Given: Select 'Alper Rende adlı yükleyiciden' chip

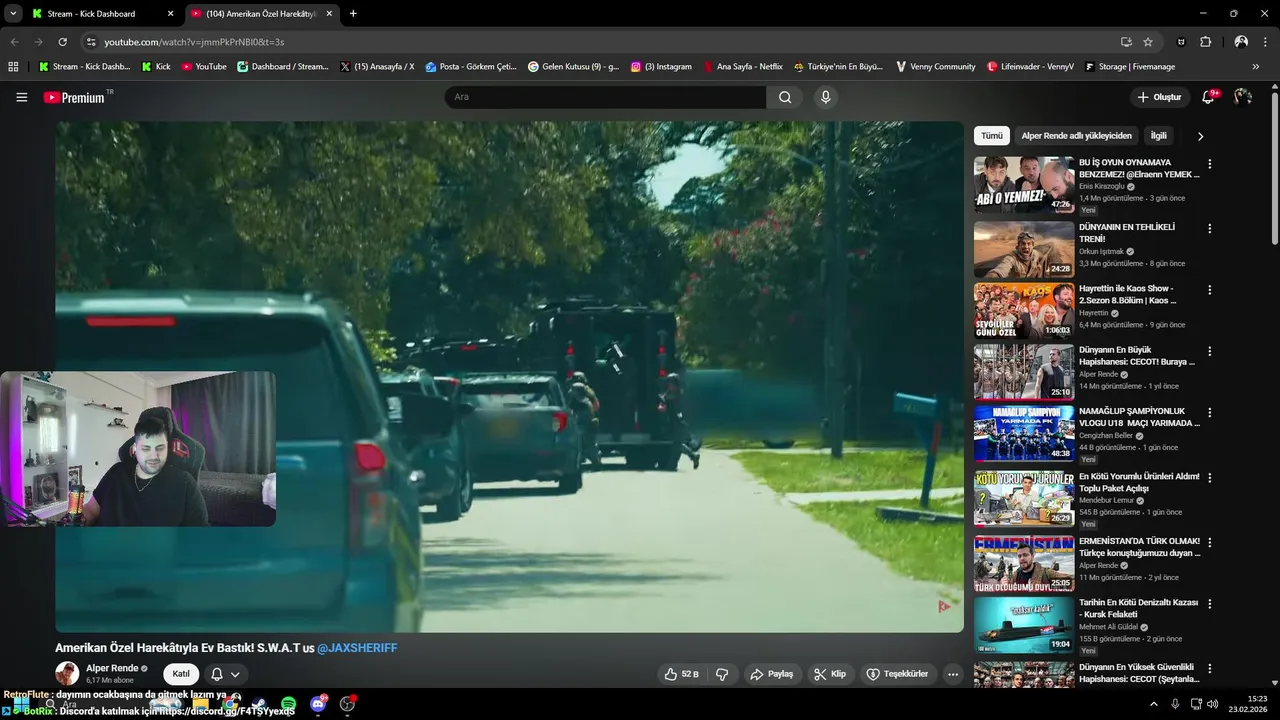Looking at the screenshot, I should click(1076, 136).
